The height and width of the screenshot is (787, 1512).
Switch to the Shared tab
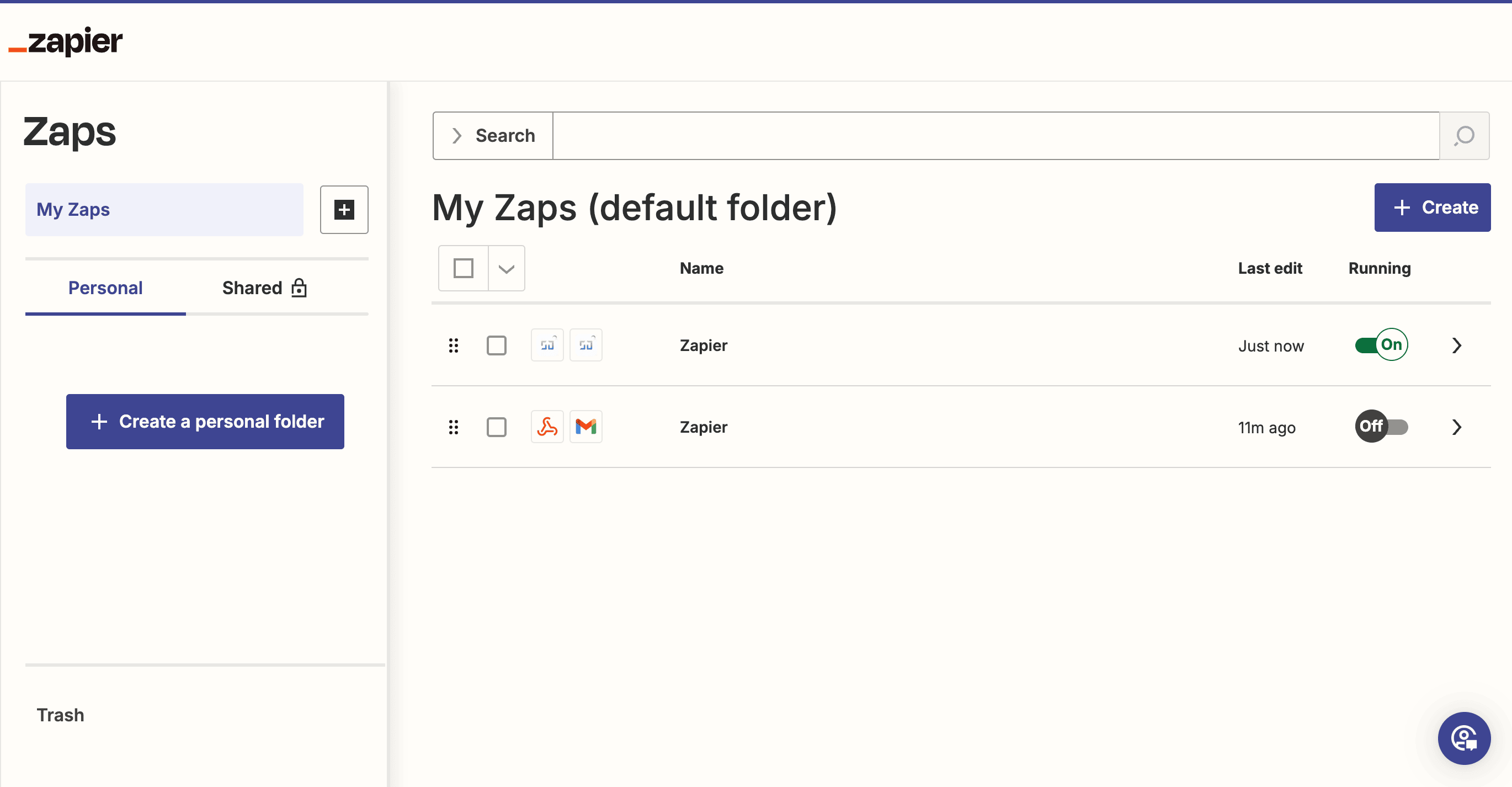coord(264,288)
